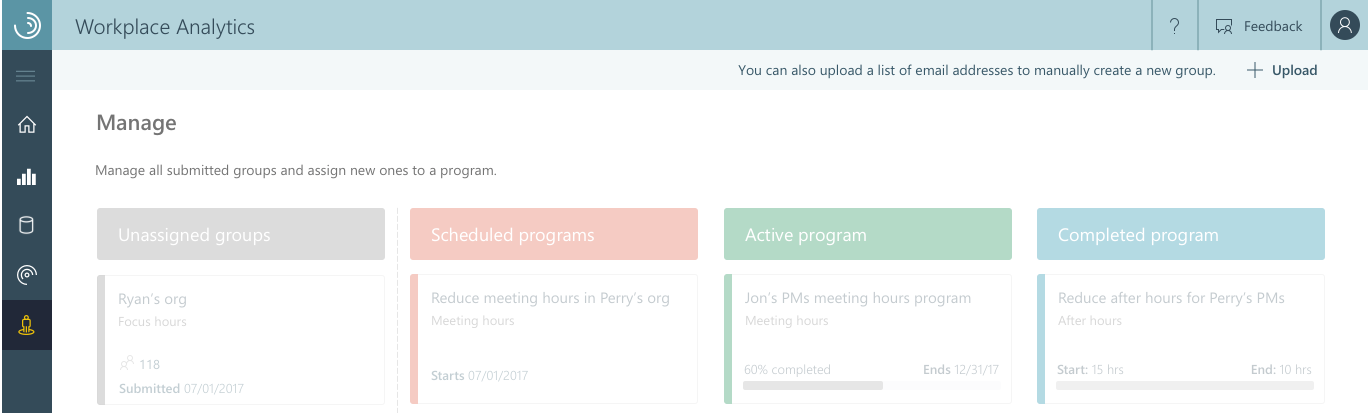Select the Active program column header

[868, 234]
